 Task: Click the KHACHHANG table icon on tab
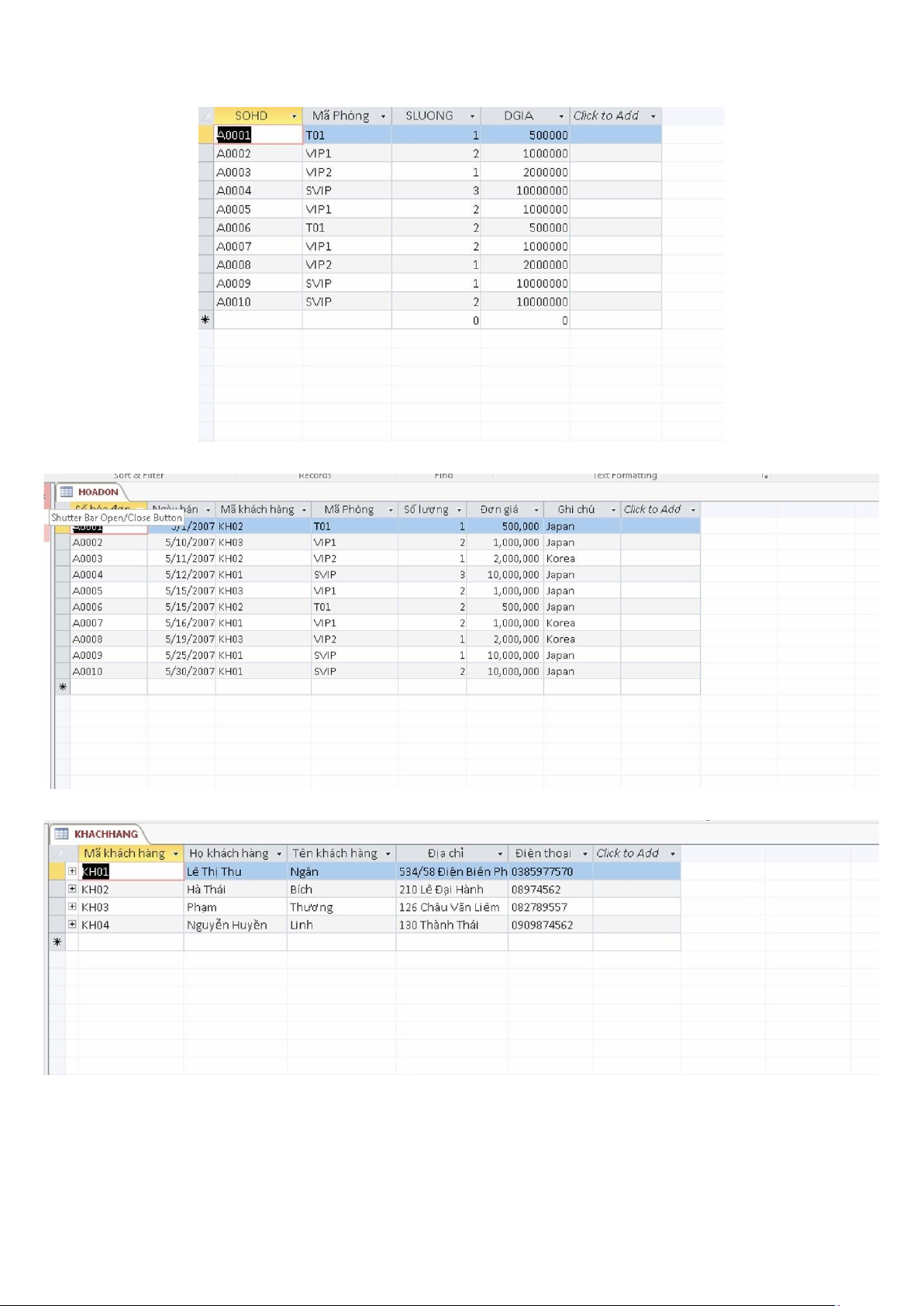pos(61,834)
